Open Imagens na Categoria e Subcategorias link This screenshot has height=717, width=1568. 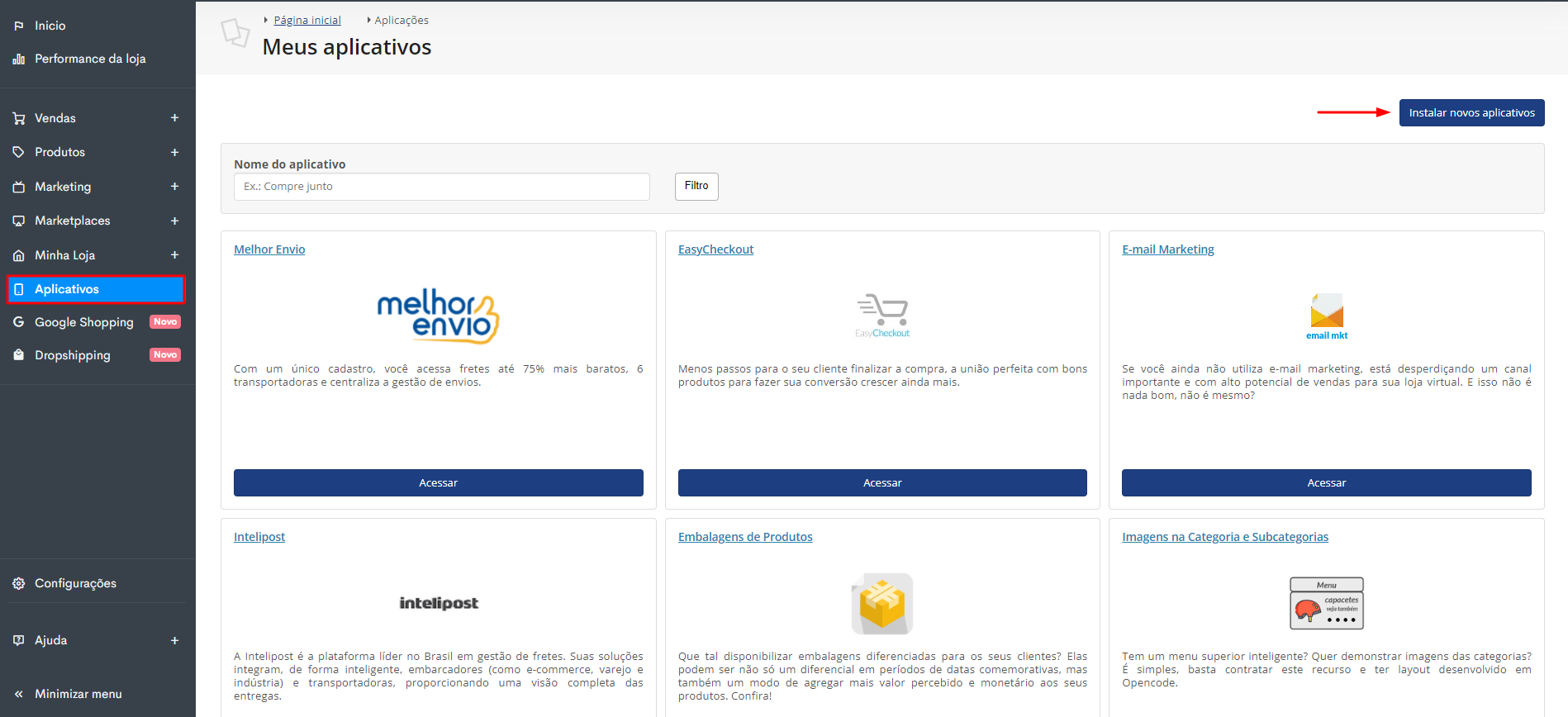1225,537
